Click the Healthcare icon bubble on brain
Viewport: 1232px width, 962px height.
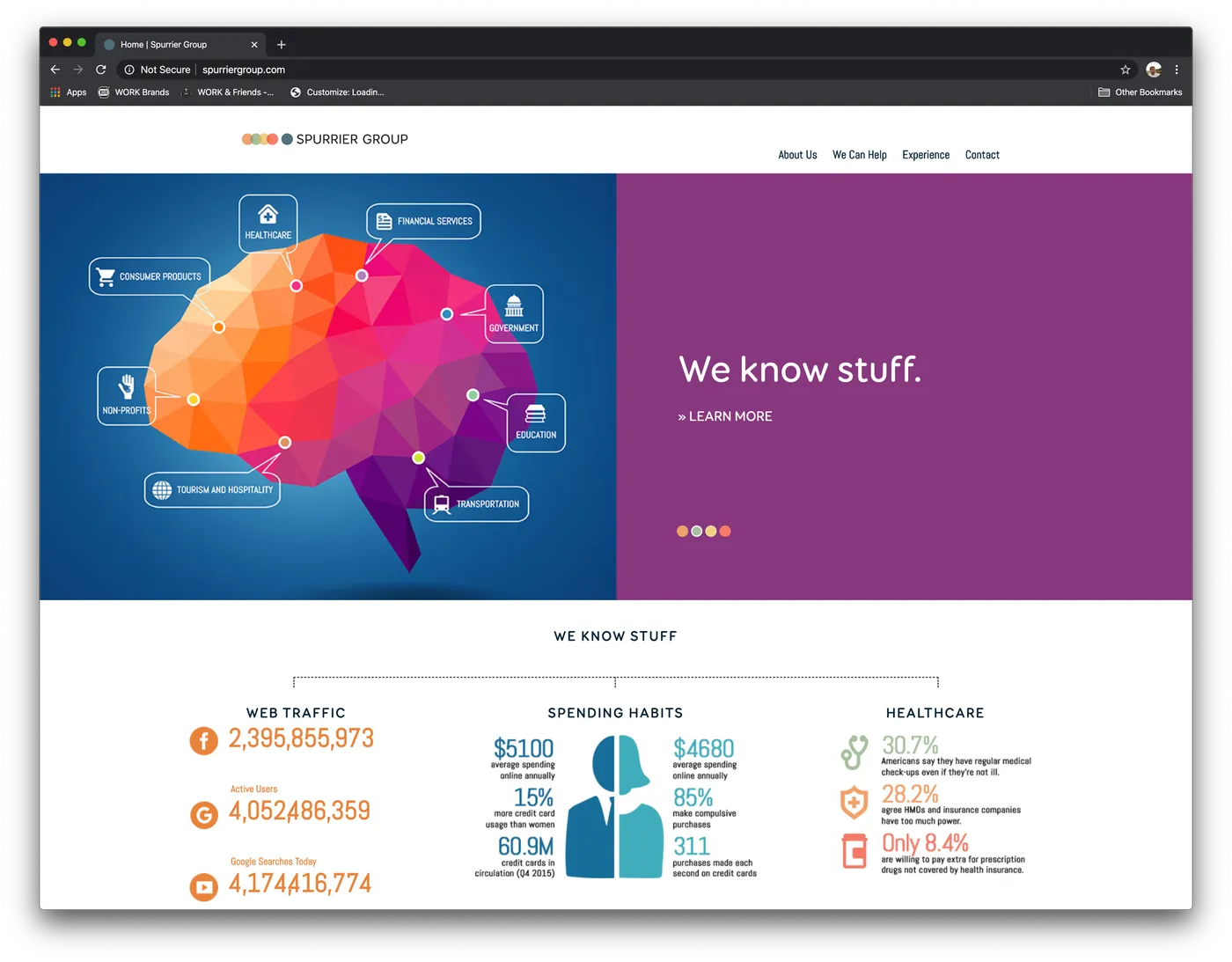(x=268, y=223)
